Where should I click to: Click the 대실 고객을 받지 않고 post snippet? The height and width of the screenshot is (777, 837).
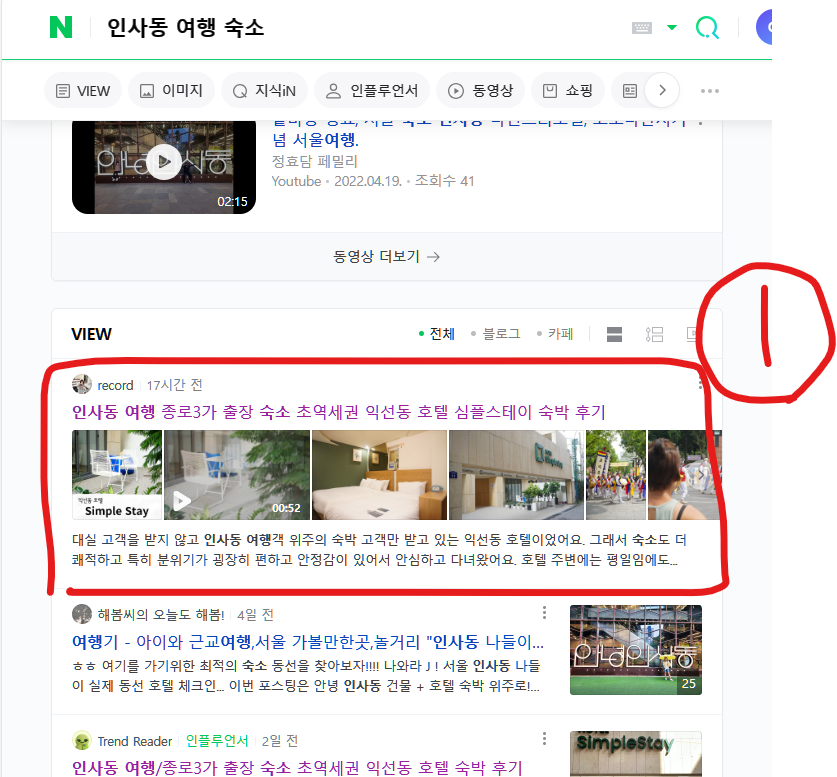pyautogui.click(x=380, y=550)
